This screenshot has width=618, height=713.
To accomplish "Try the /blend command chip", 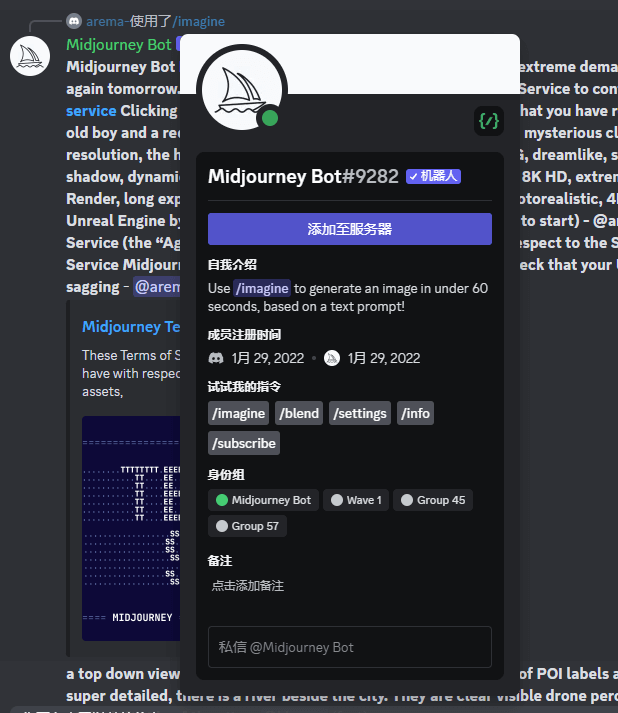I will [x=299, y=413].
